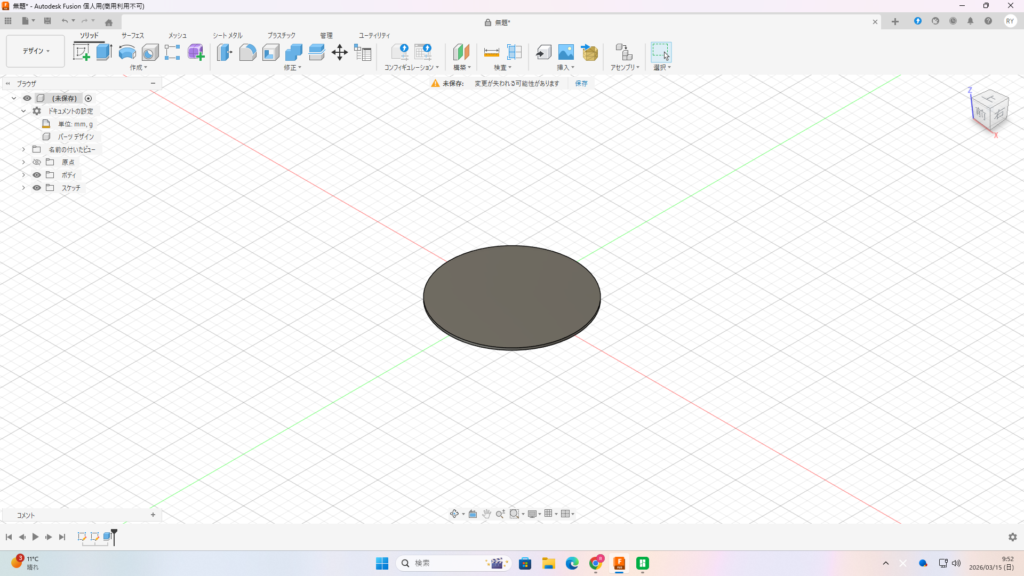Toggle visibility of スケッチ folder
The image size is (1024, 576).
[x=37, y=188]
